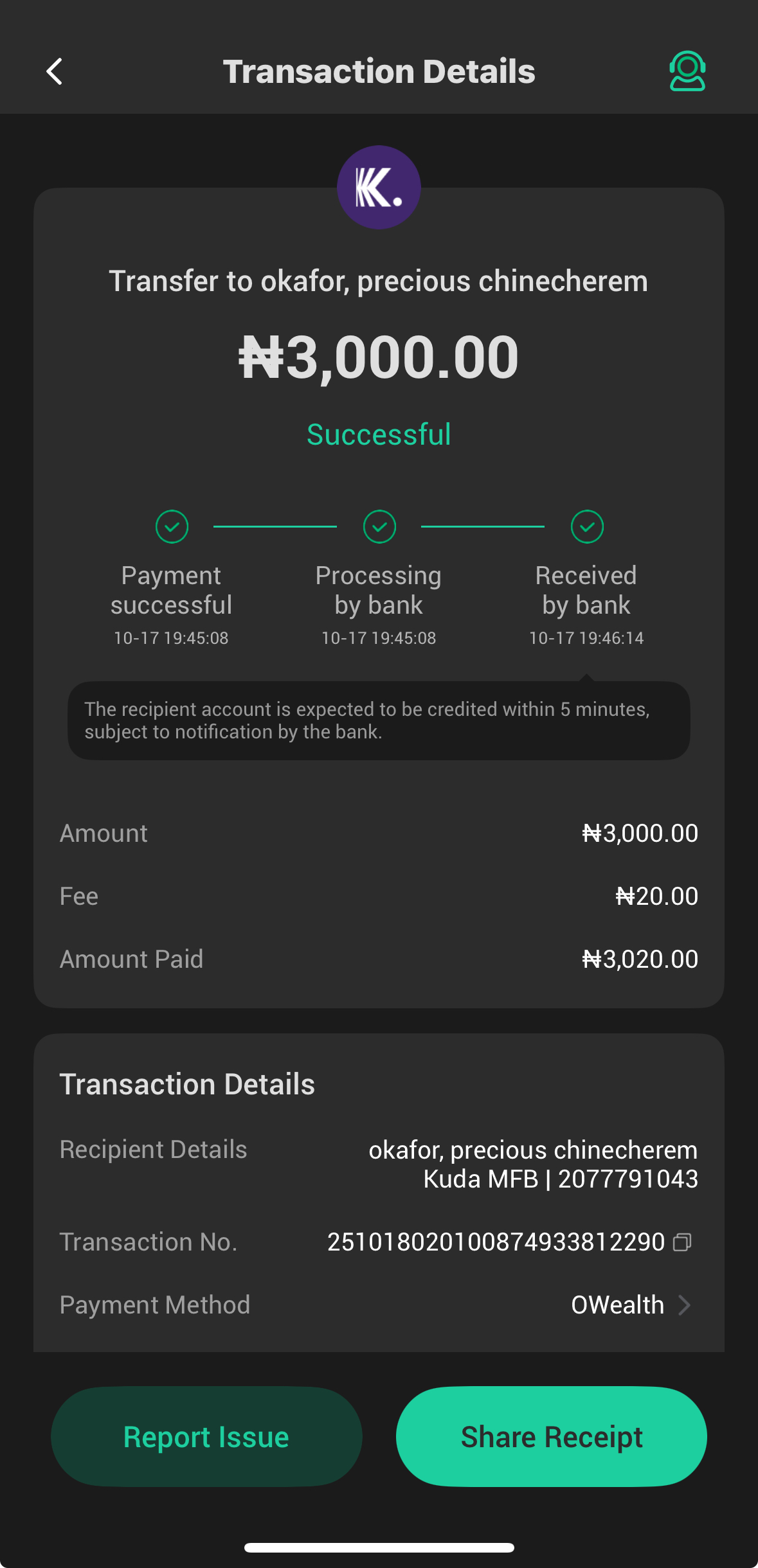Tap the ₦3,000.00 main amount
This screenshot has width=758, height=1568.
point(379,357)
